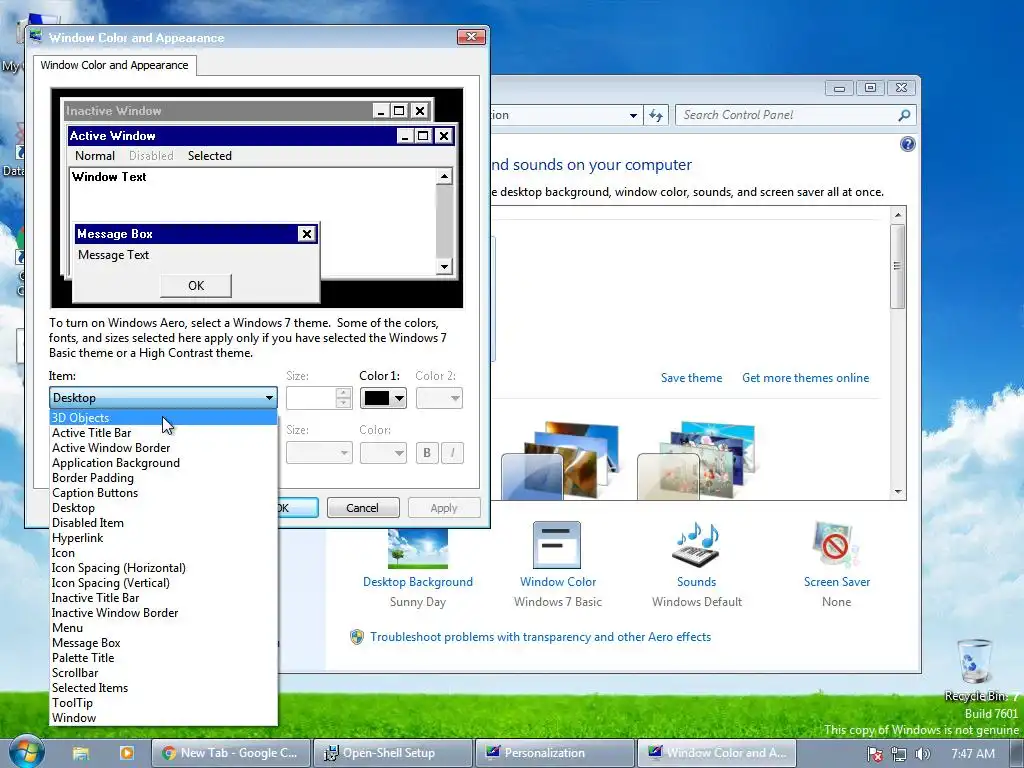Click Selected menu item in the preview
The image size is (1024, 768).
[210, 156]
